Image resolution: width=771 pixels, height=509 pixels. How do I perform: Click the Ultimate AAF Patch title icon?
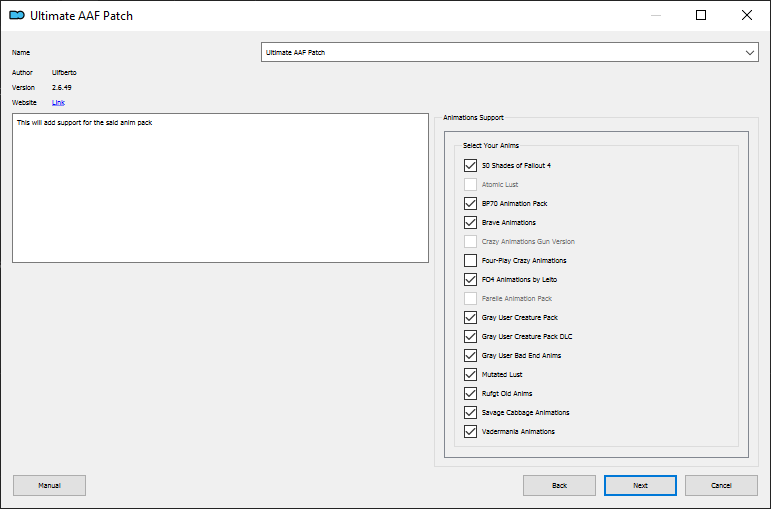[x=17, y=15]
